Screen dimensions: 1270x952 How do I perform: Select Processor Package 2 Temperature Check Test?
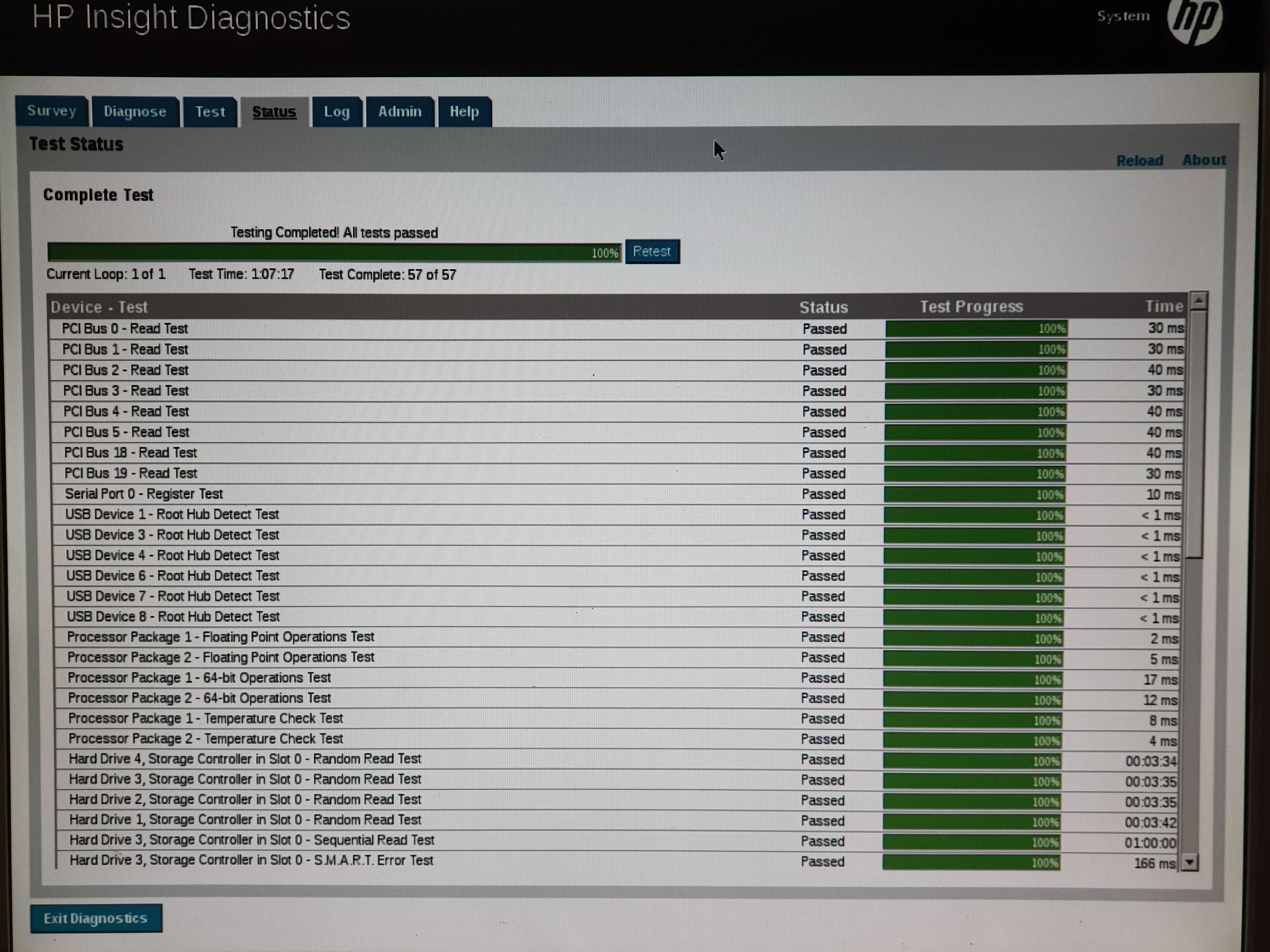coord(617,740)
